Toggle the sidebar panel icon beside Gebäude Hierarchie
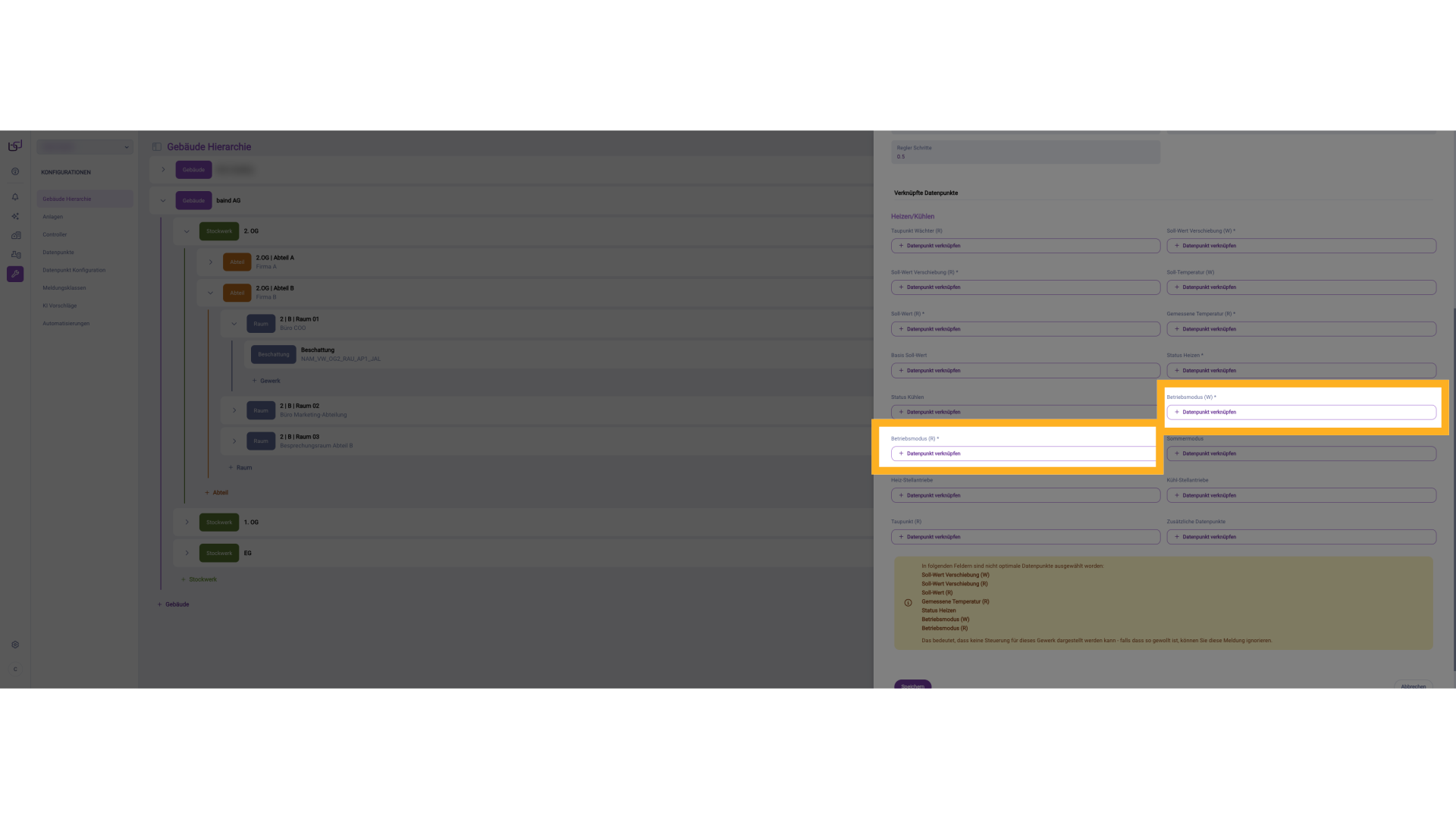The height and width of the screenshot is (819, 1456). tap(157, 147)
